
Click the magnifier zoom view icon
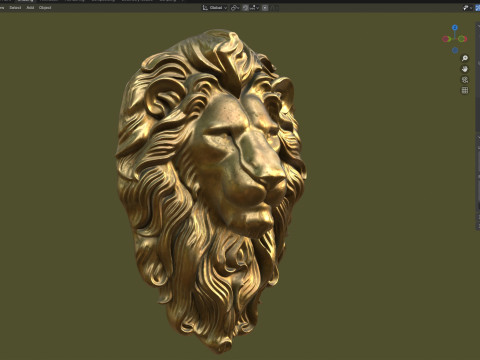pos(465,58)
